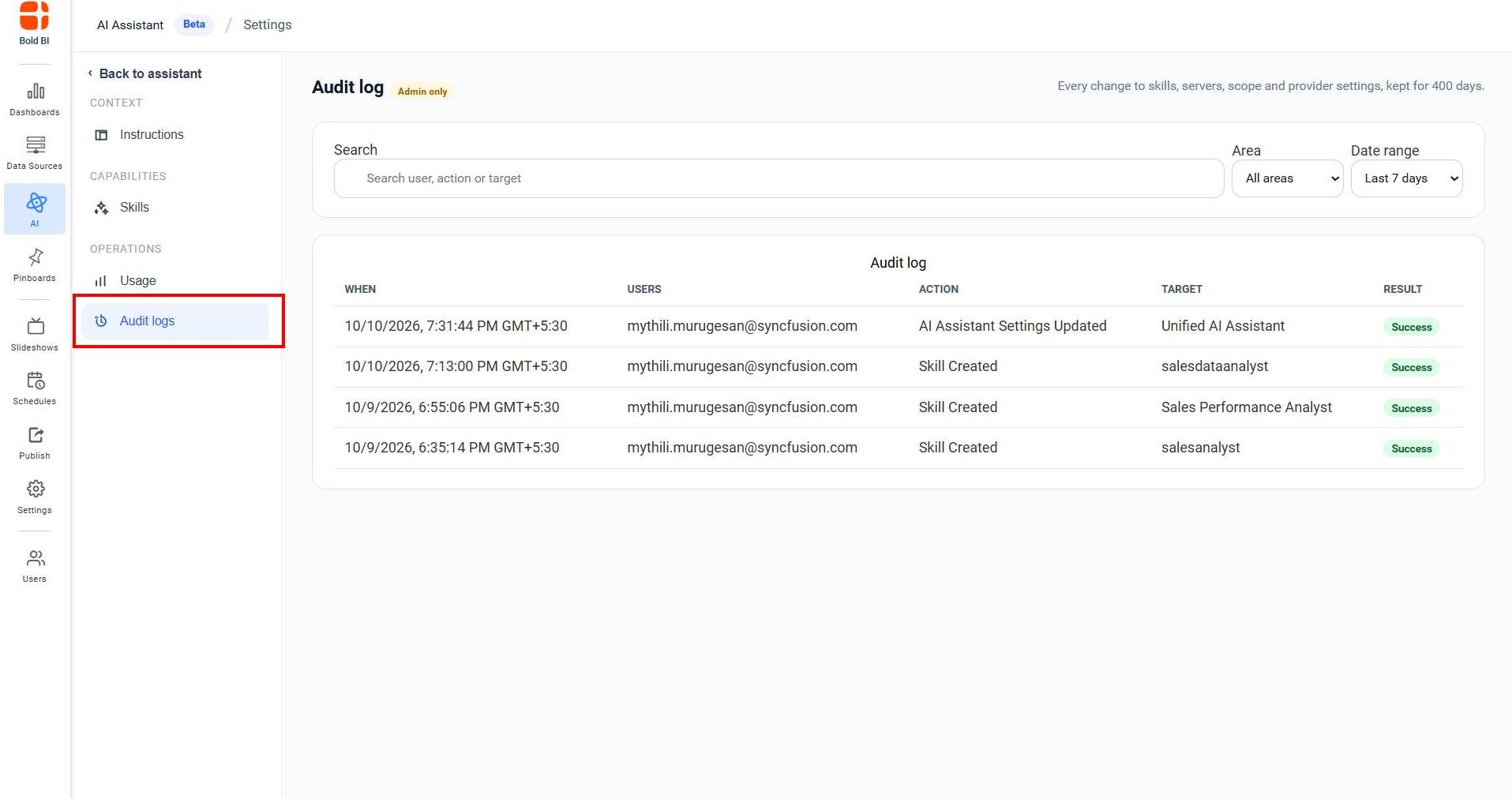1512x799 pixels.
Task: Click the Instructions panel icon
Action: coord(101,135)
